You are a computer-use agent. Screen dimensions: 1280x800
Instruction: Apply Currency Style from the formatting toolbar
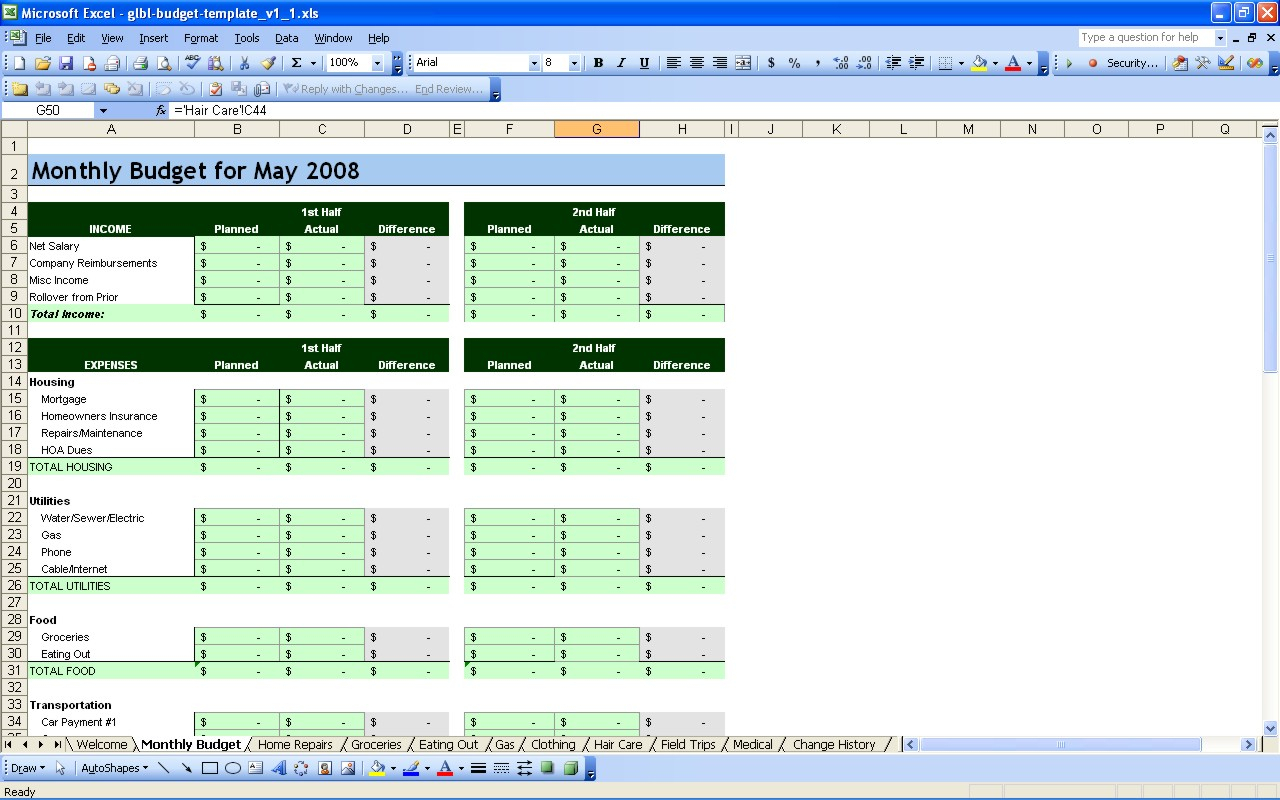coord(771,62)
